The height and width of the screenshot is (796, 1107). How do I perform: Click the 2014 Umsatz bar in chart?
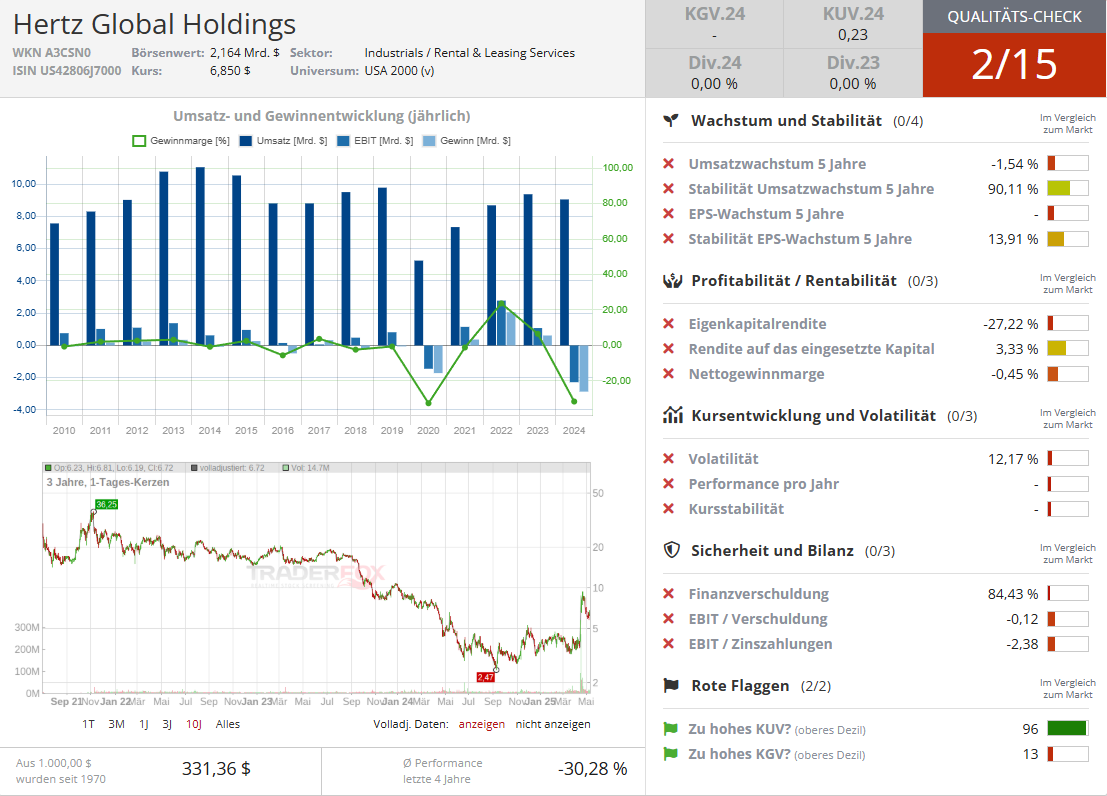tap(201, 256)
